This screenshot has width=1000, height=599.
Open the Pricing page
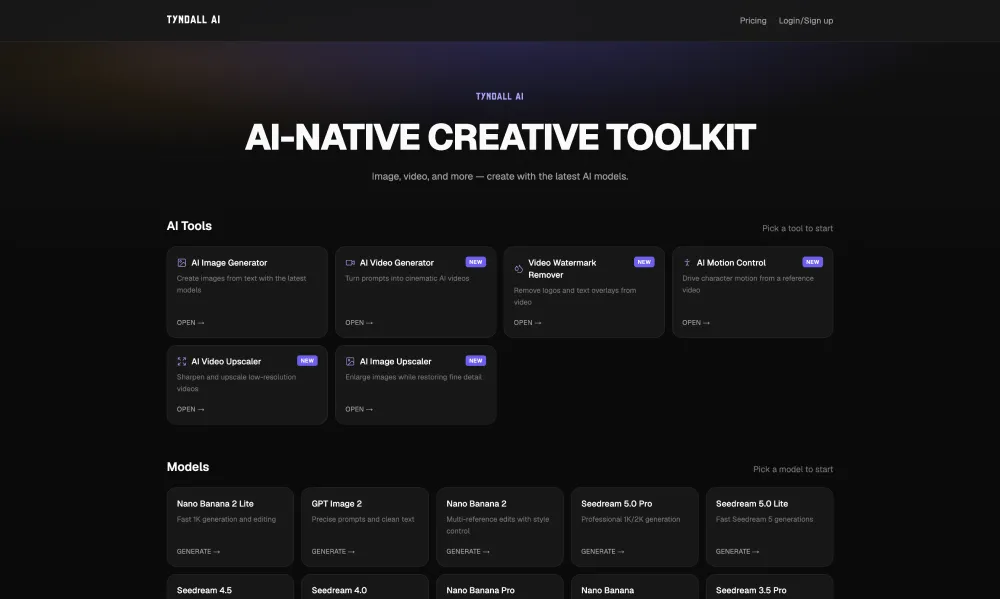click(x=753, y=20)
